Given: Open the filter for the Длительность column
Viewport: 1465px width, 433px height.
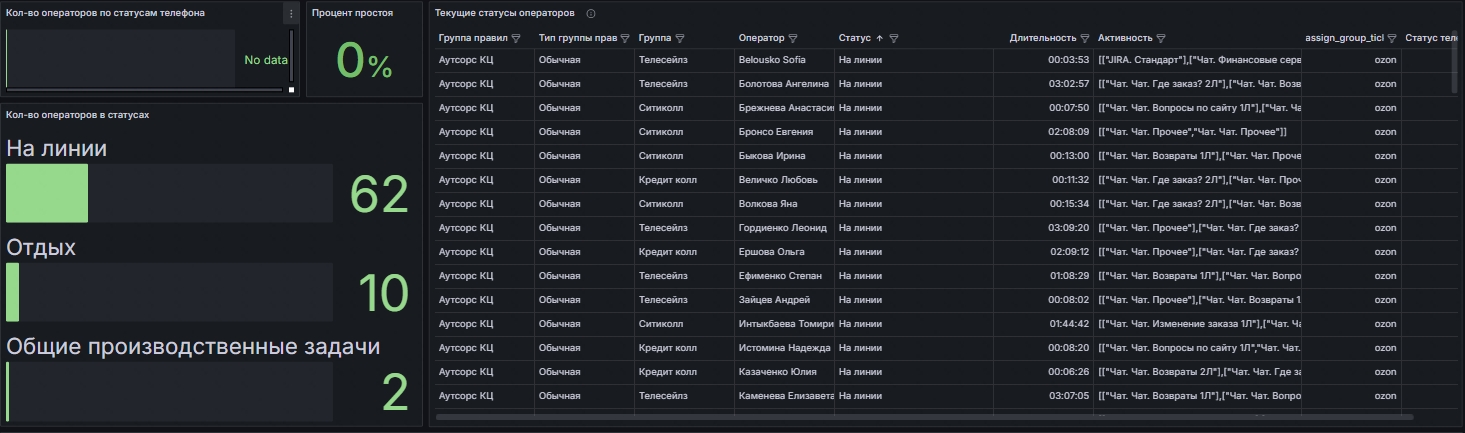Looking at the screenshot, I should click(1085, 38).
